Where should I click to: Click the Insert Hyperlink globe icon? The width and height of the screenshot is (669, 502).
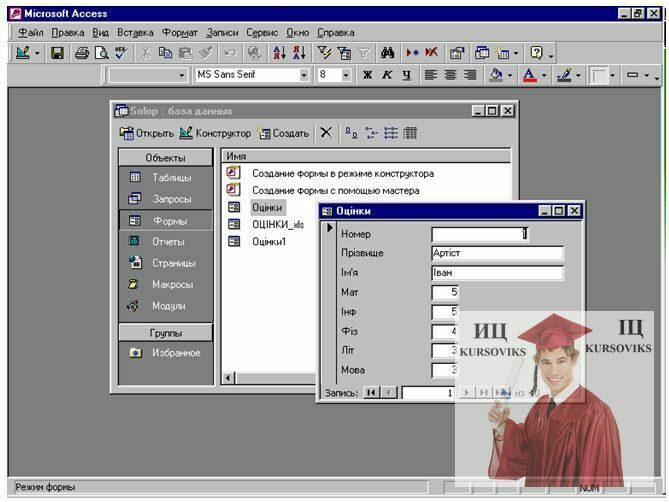tap(255, 53)
